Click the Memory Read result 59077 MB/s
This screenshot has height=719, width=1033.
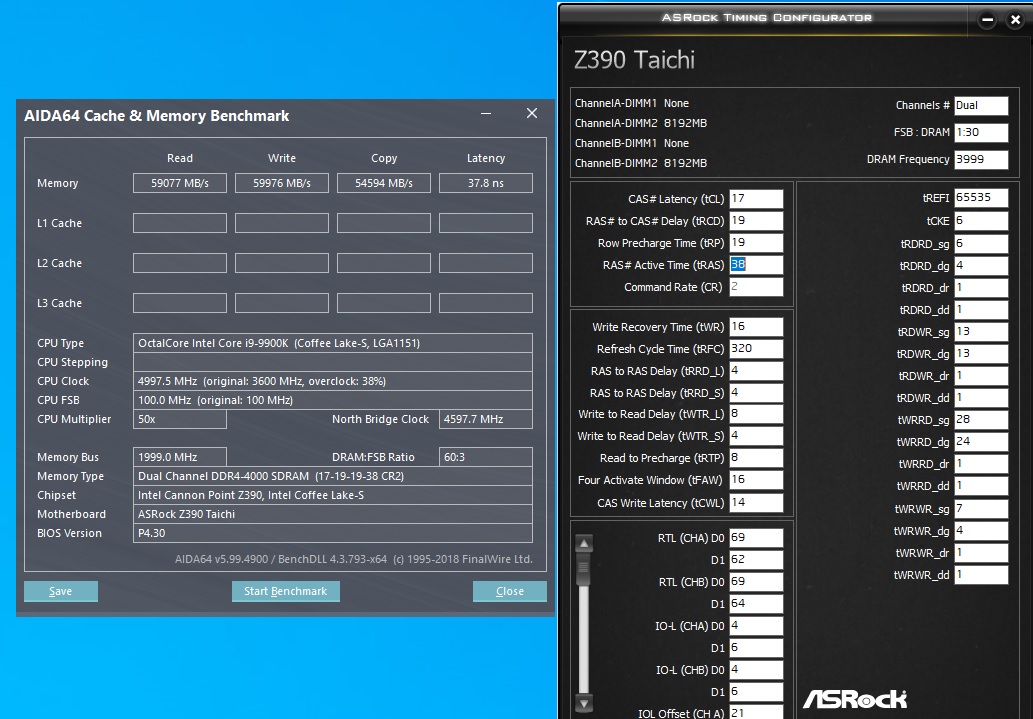click(180, 183)
